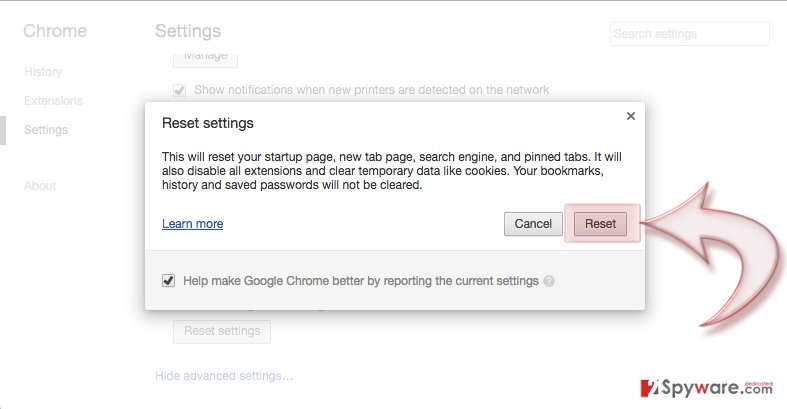Image resolution: width=787 pixels, height=409 pixels.
Task: Cancel the Reset settings dialog
Action: coord(533,224)
